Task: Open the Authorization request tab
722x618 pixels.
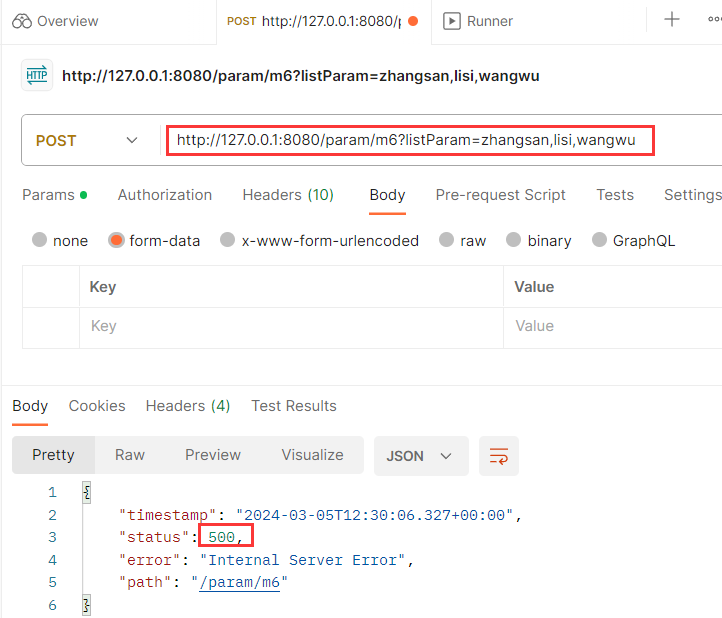Action: coord(165,195)
